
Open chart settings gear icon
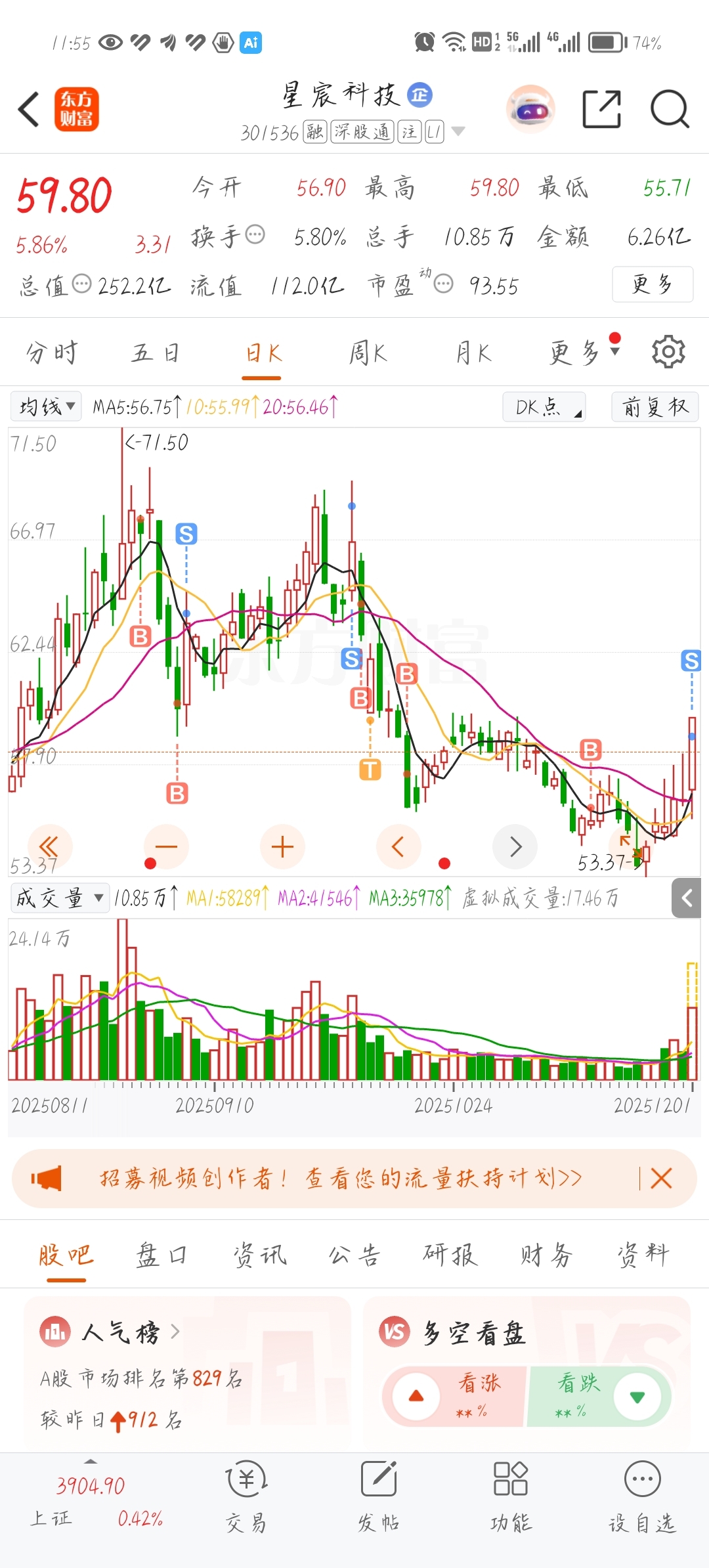point(668,352)
